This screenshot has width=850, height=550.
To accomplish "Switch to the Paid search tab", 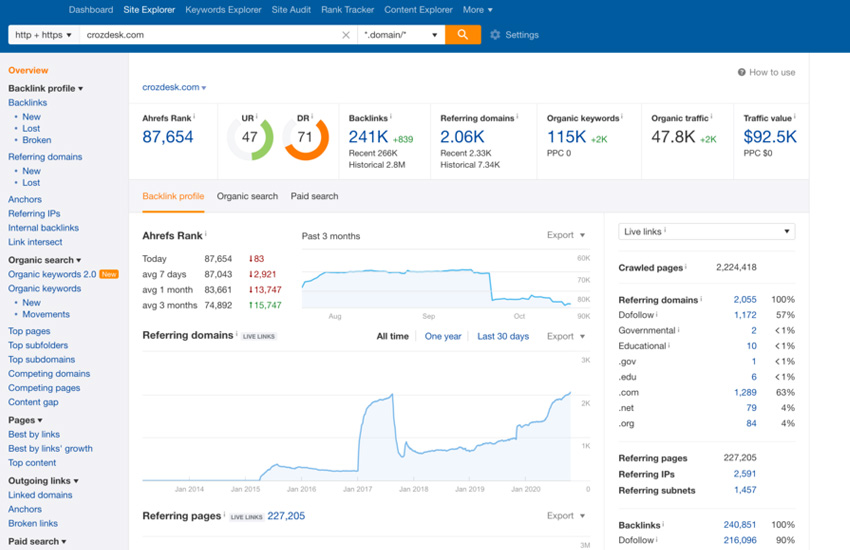I will 314,196.
